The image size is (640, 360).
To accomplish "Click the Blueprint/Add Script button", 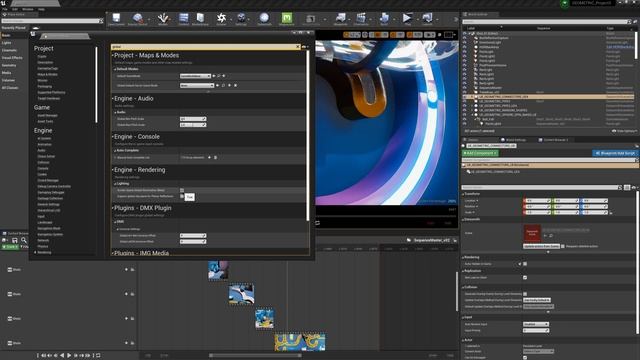I will [x=615, y=153].
